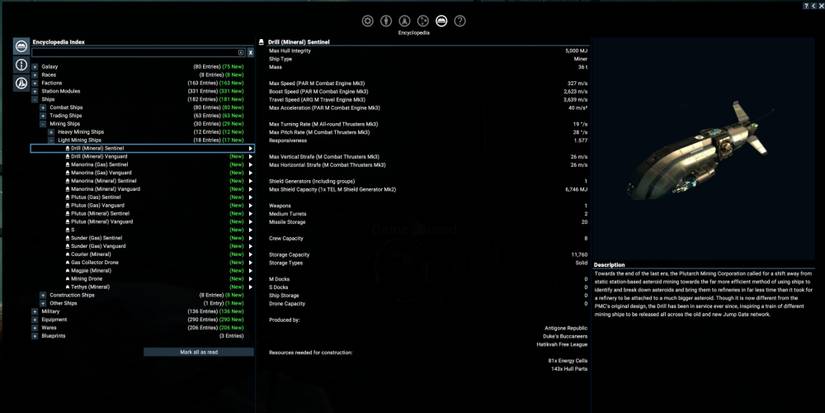Collapse the Light Mining Ships group
Screen dimensions: 825x413
pos(51,140)
